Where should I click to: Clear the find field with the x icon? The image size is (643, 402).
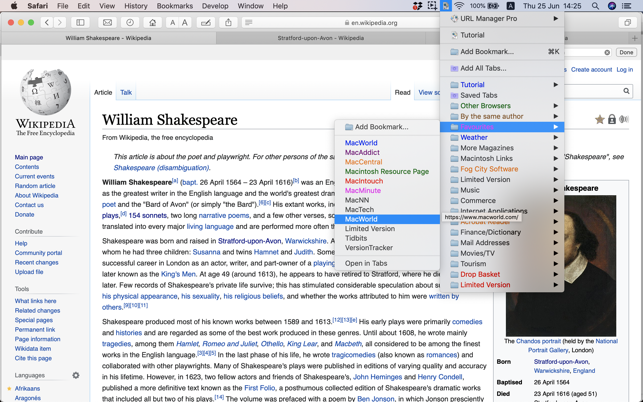click(x=607, y=53)
